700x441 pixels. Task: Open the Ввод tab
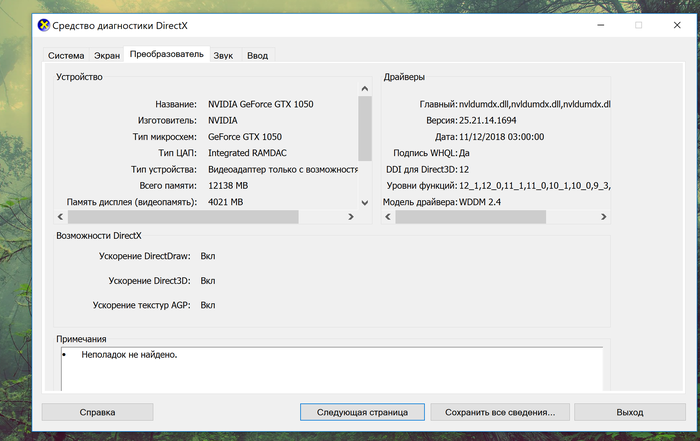pyautogui.click(x=257, y=56)
